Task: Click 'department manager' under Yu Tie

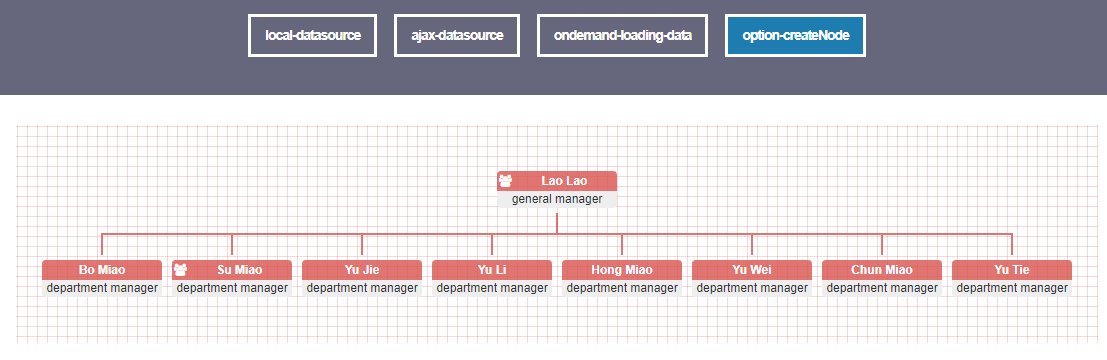Action: click(1012, 288)
